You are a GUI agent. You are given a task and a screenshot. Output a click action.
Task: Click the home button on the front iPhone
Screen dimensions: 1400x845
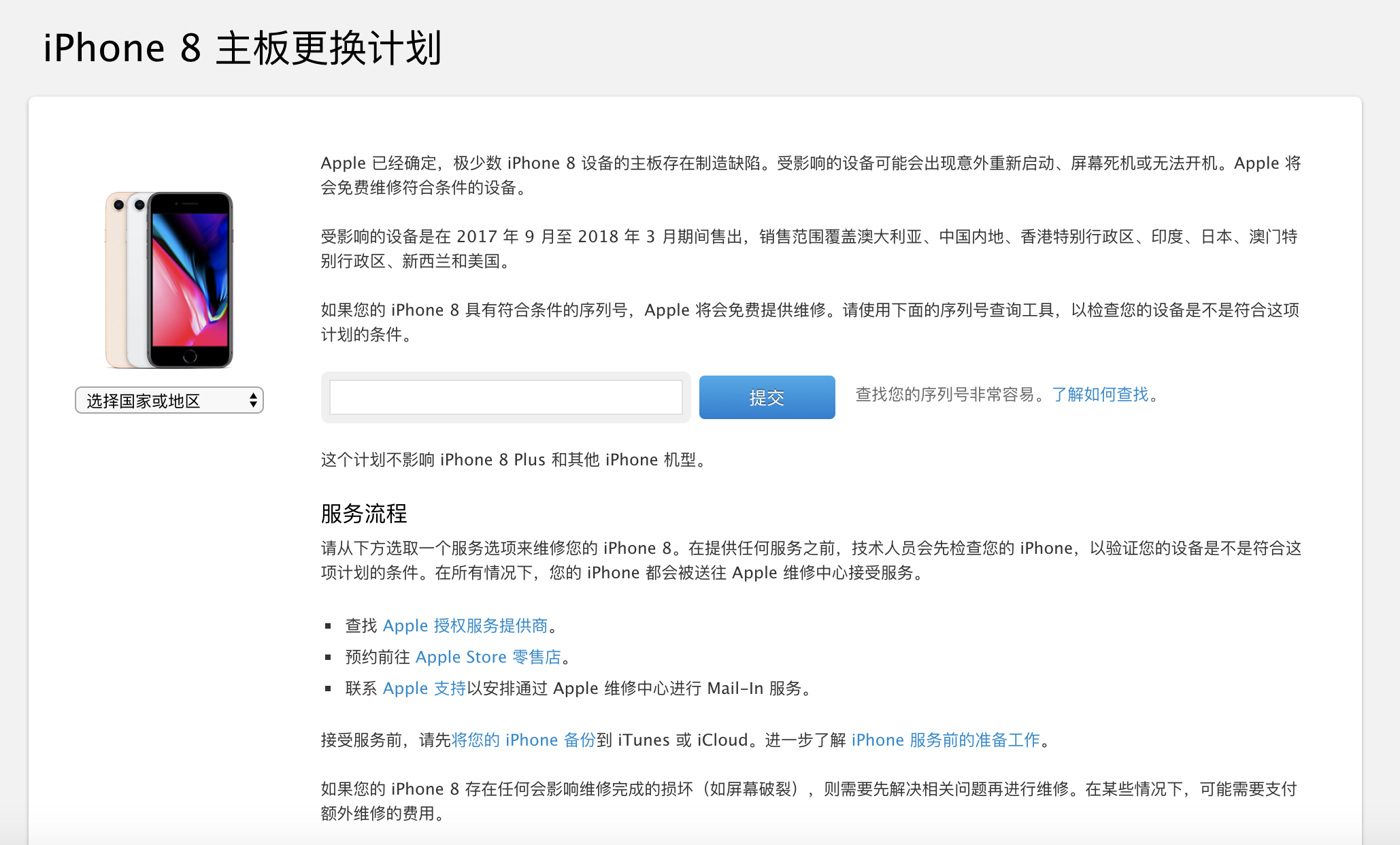click(x=190, y=356)
